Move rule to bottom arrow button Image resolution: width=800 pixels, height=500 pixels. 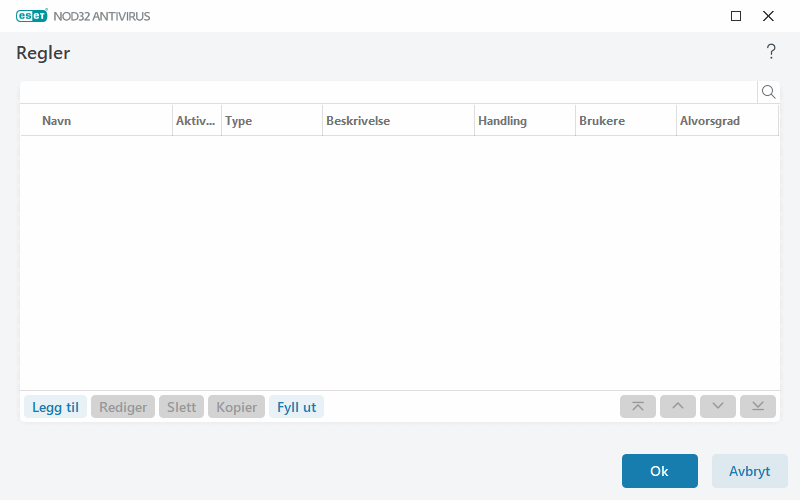[x=758, y=407]
